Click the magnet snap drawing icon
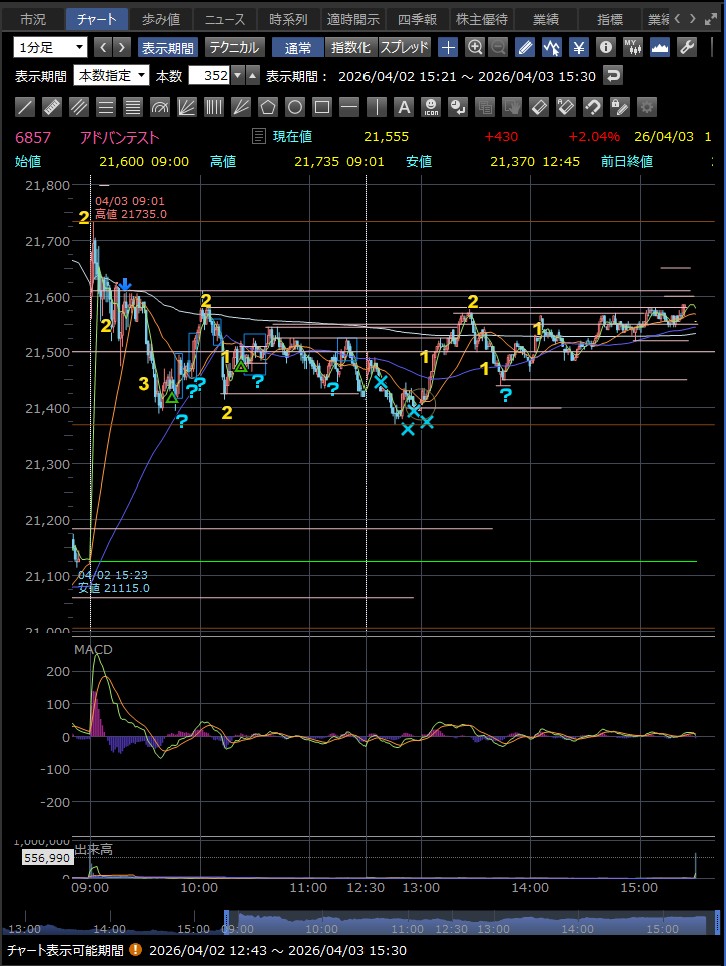The height and width of the screenshot is (966, 726). click(x=592, y=107)
